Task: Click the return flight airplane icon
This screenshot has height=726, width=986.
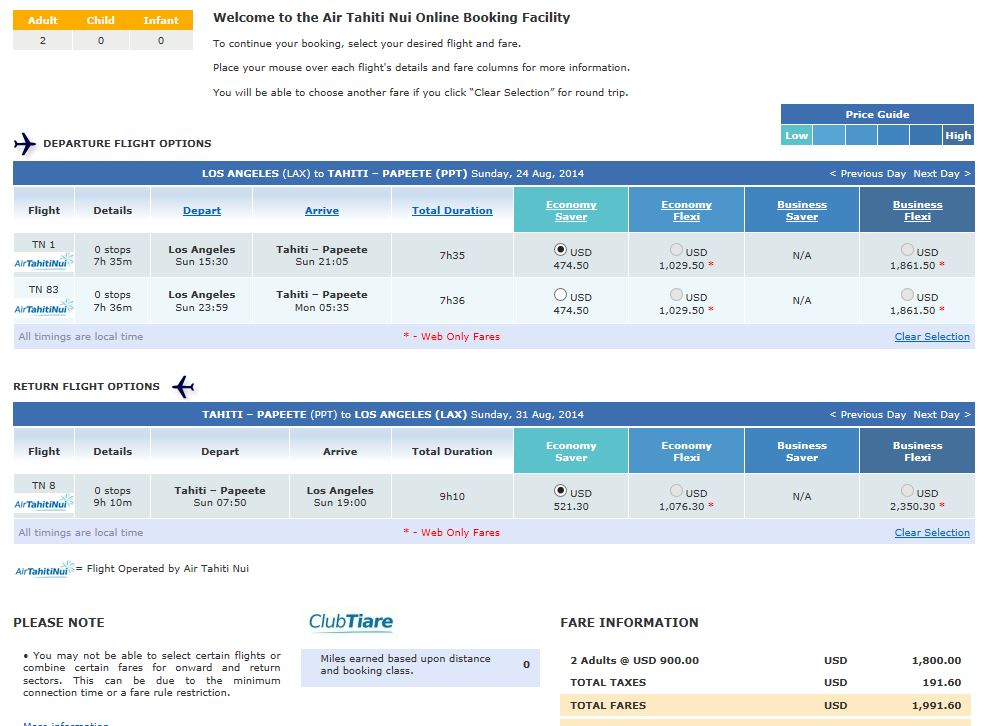Action: click(x=183, y=387)
